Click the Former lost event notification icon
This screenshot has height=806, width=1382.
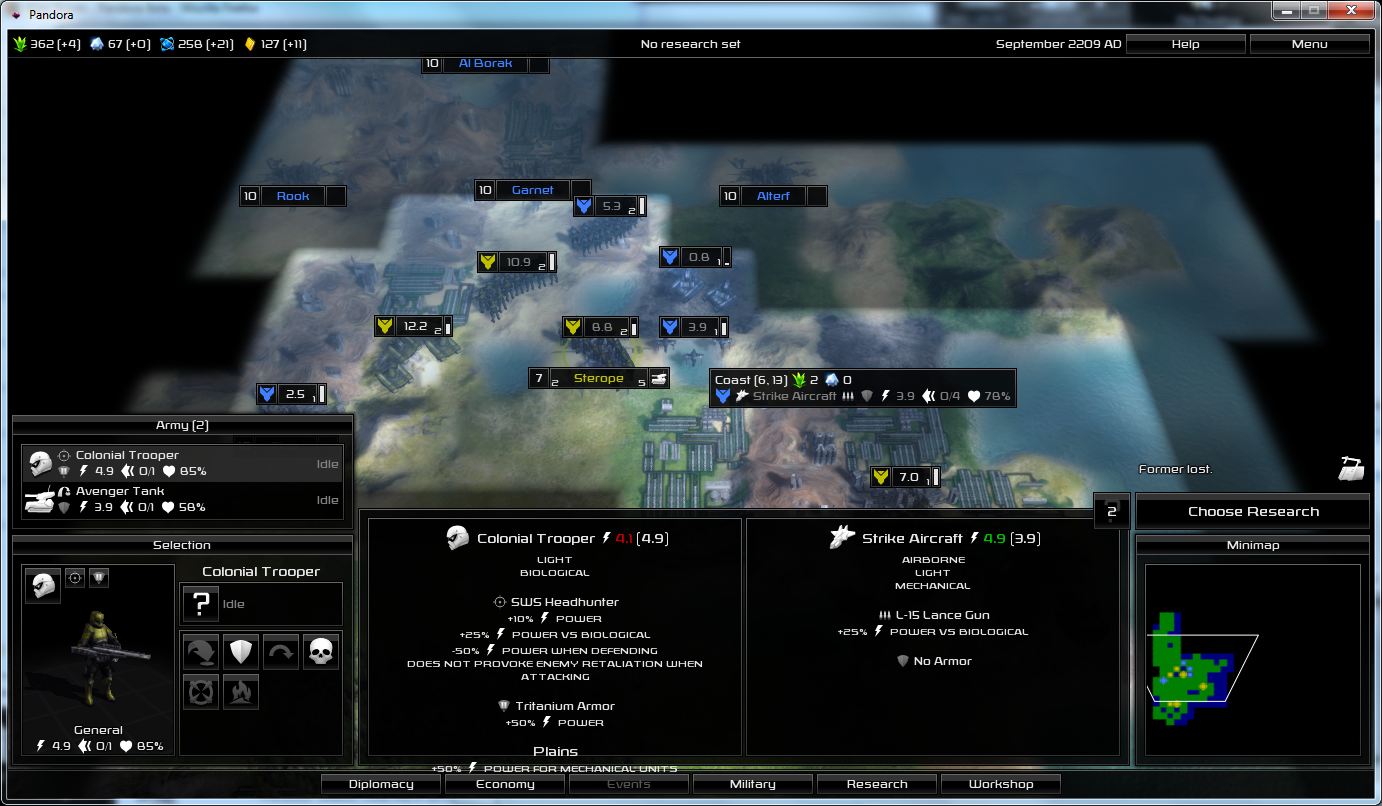1351,468
